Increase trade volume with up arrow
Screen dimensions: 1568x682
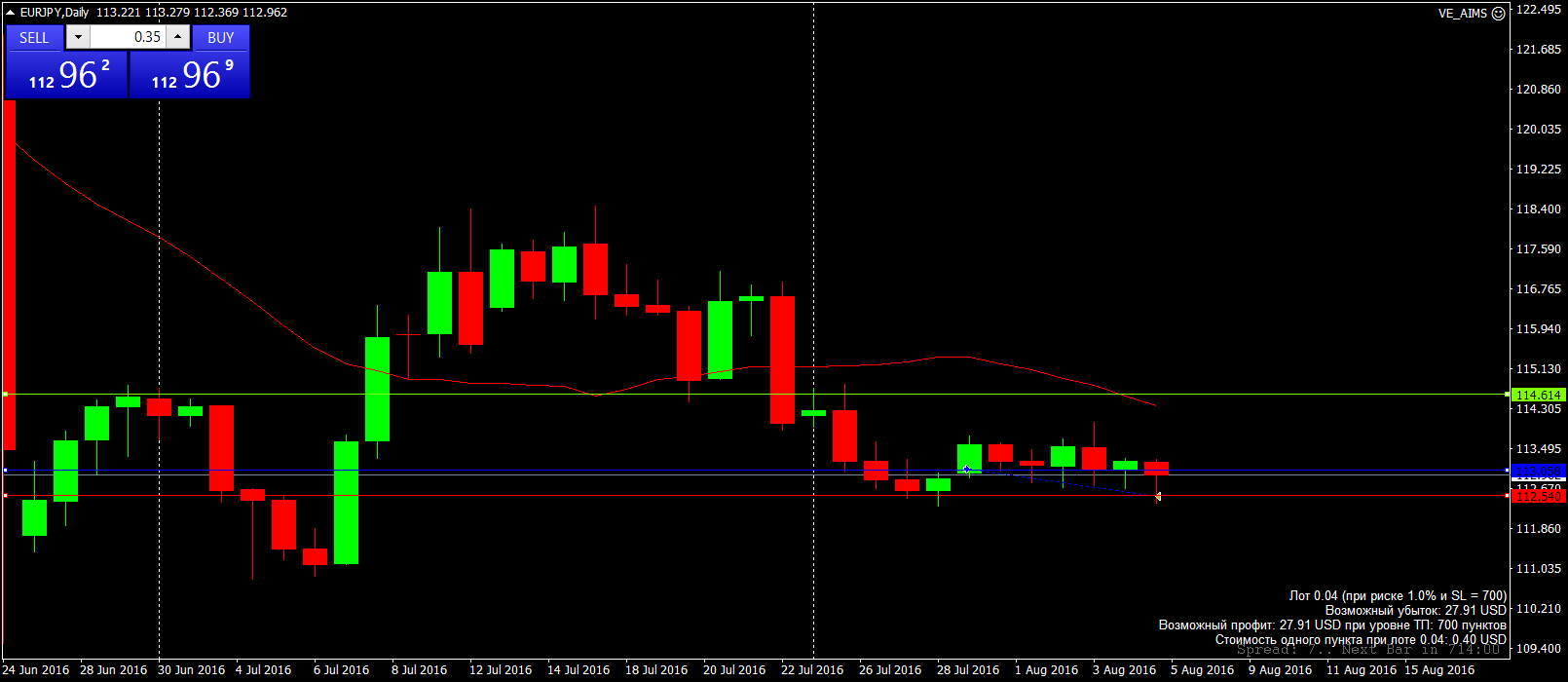point(177,37)
